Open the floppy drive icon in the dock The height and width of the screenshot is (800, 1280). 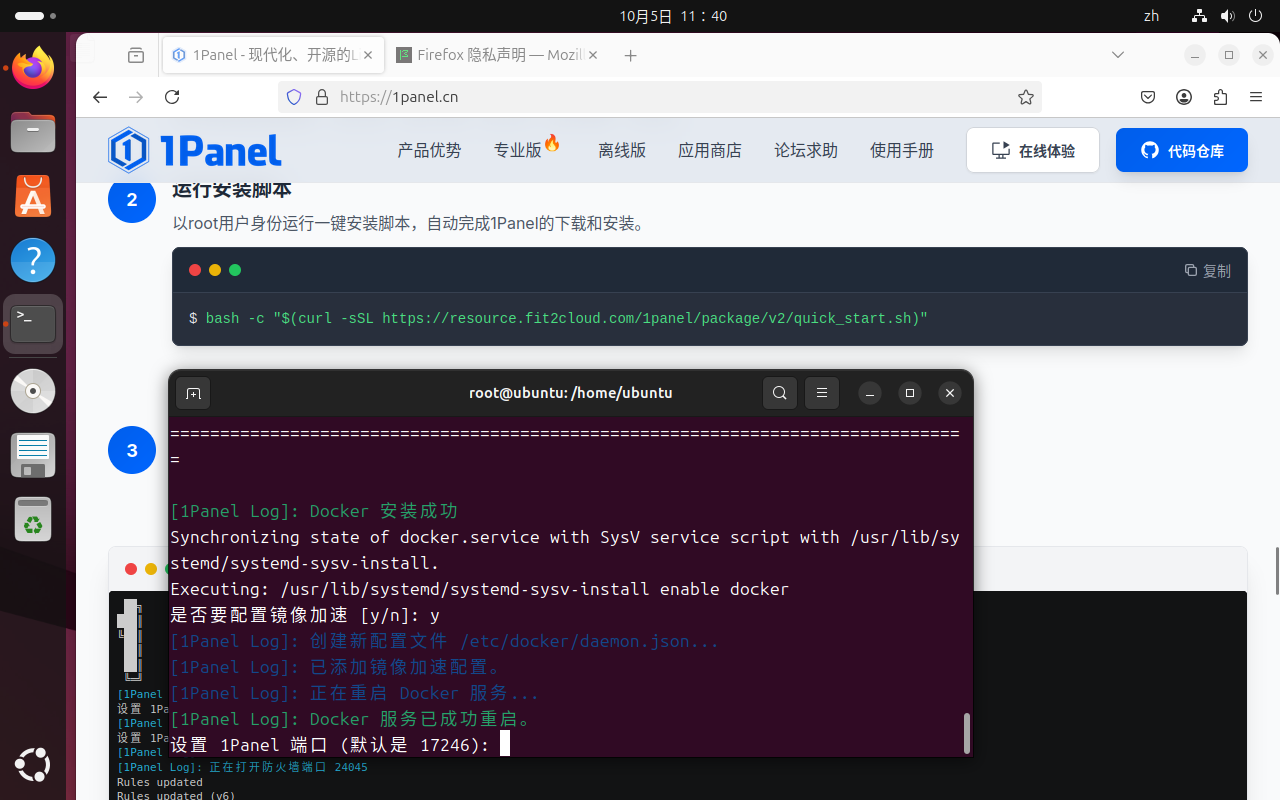pos(33,455)
